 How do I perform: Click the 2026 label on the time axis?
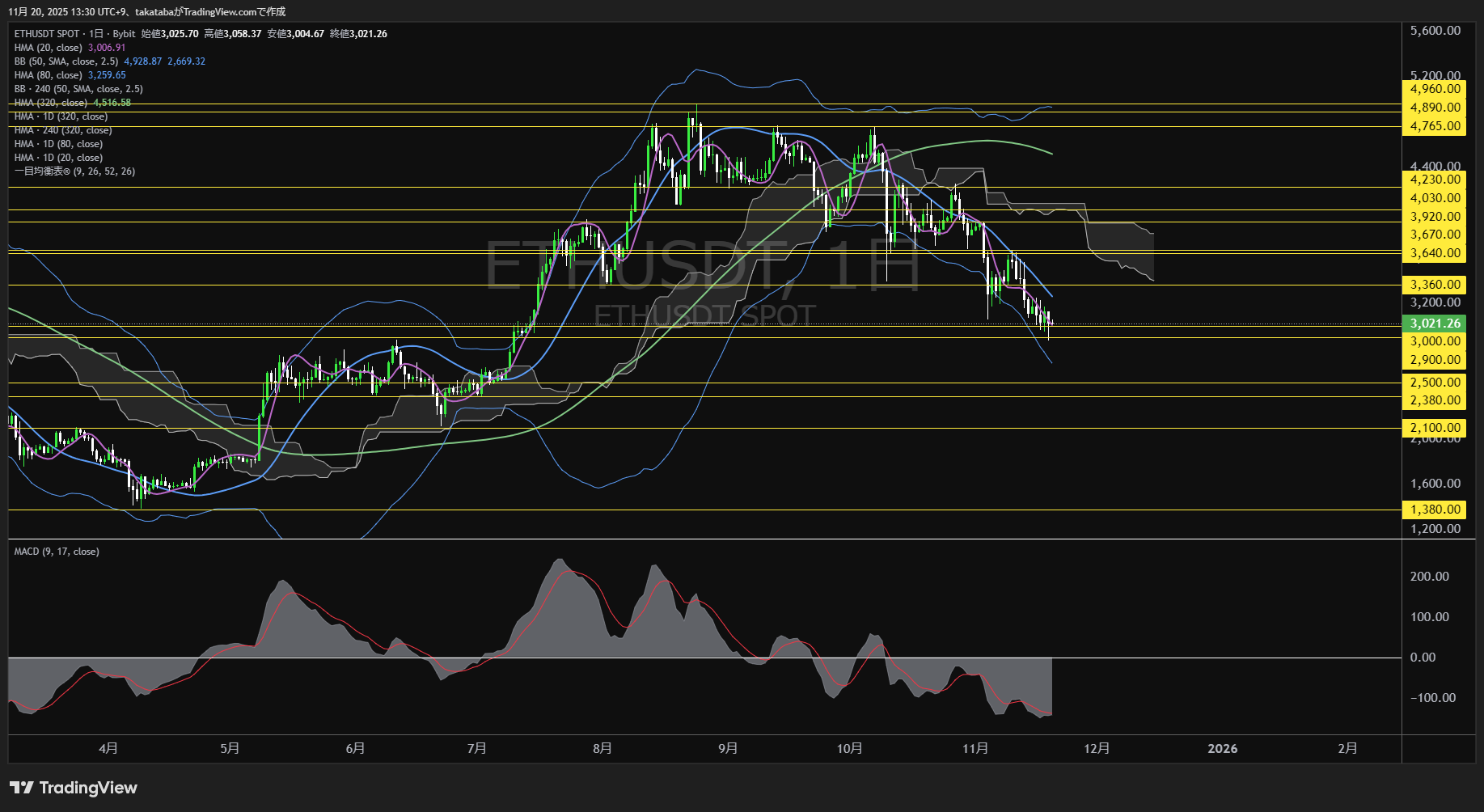1223,748
